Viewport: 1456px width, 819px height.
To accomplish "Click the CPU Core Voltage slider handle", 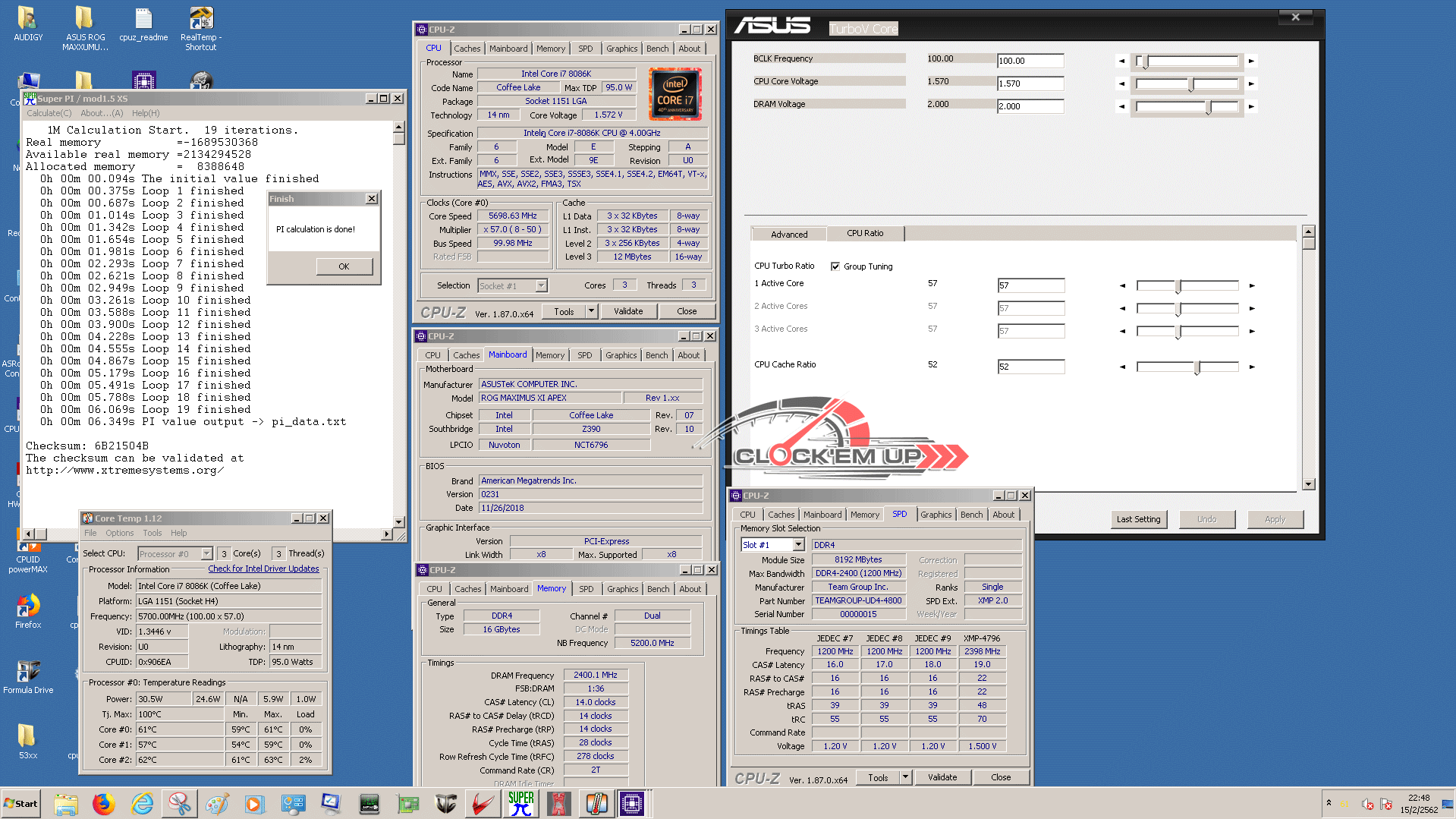I will pyautogui.click(x=1190, y=83).
